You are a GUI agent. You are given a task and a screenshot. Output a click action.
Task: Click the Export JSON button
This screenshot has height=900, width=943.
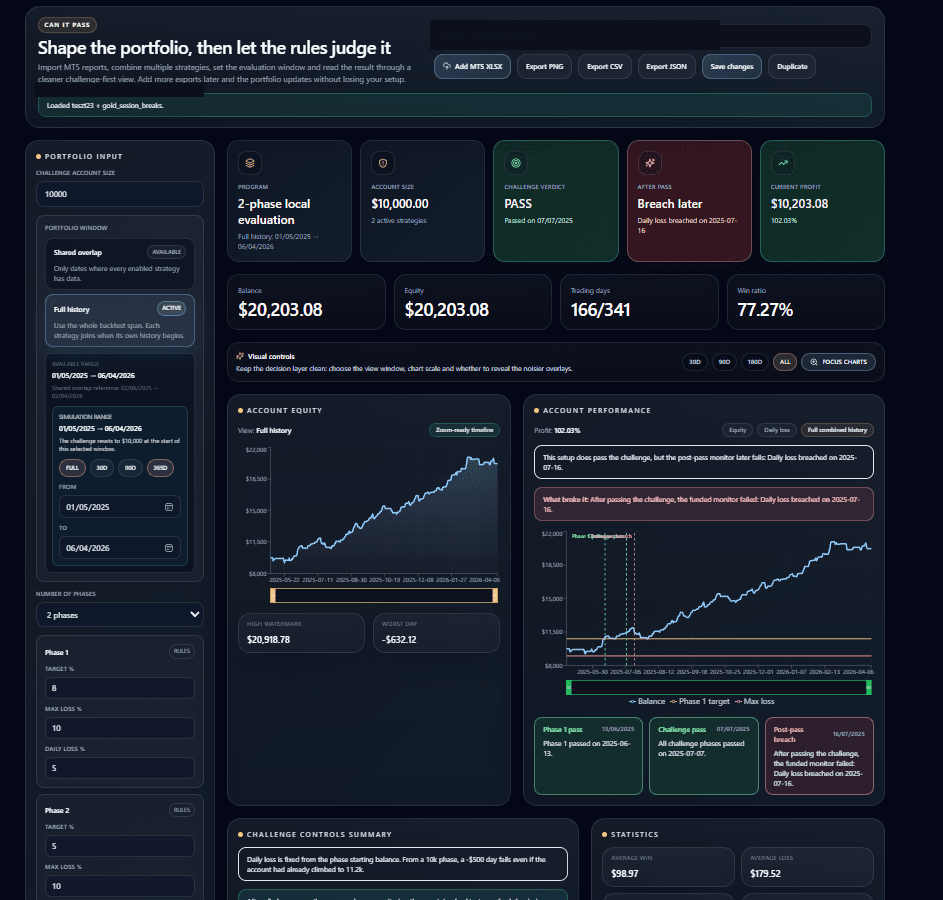tap(666, 66)
